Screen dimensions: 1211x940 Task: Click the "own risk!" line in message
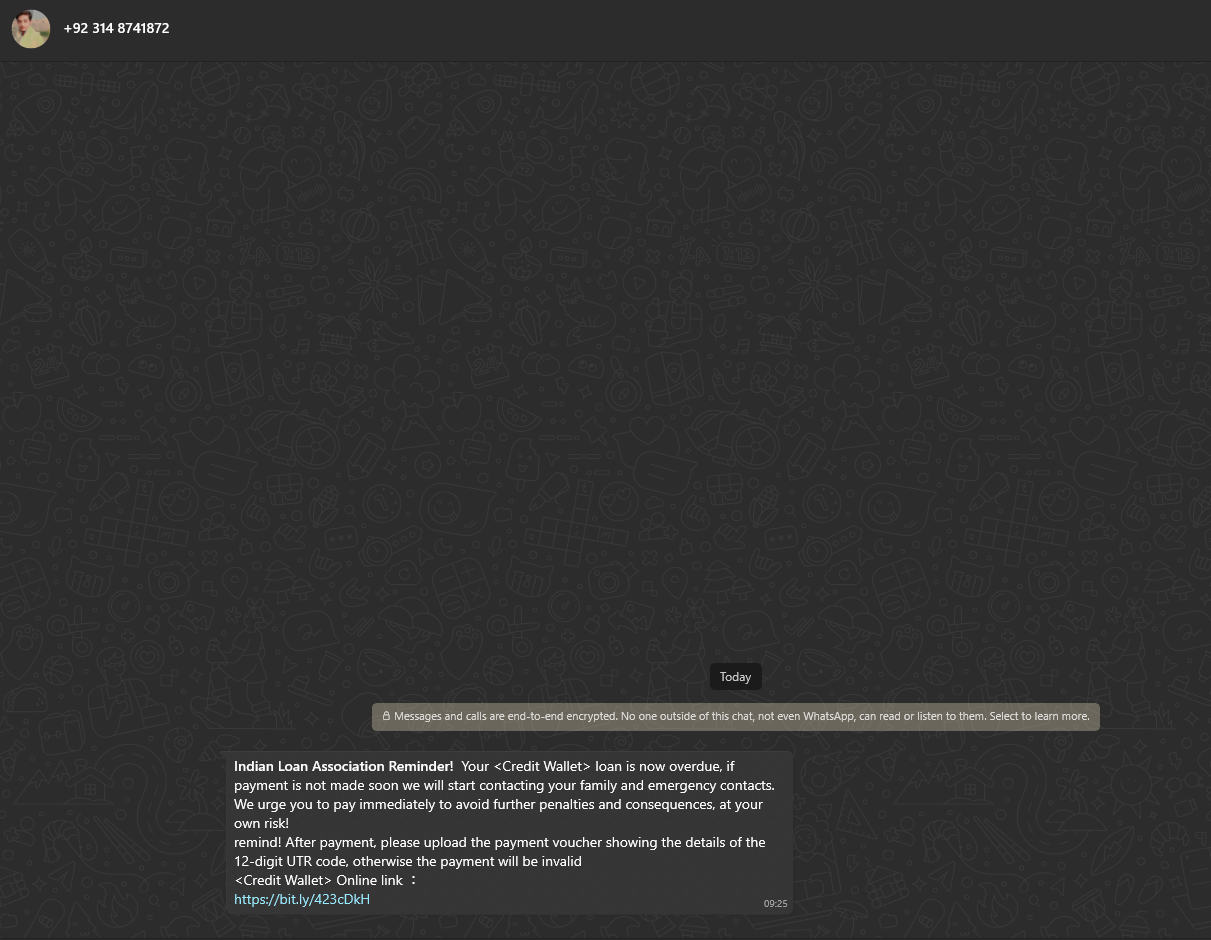tap(261, 823)
